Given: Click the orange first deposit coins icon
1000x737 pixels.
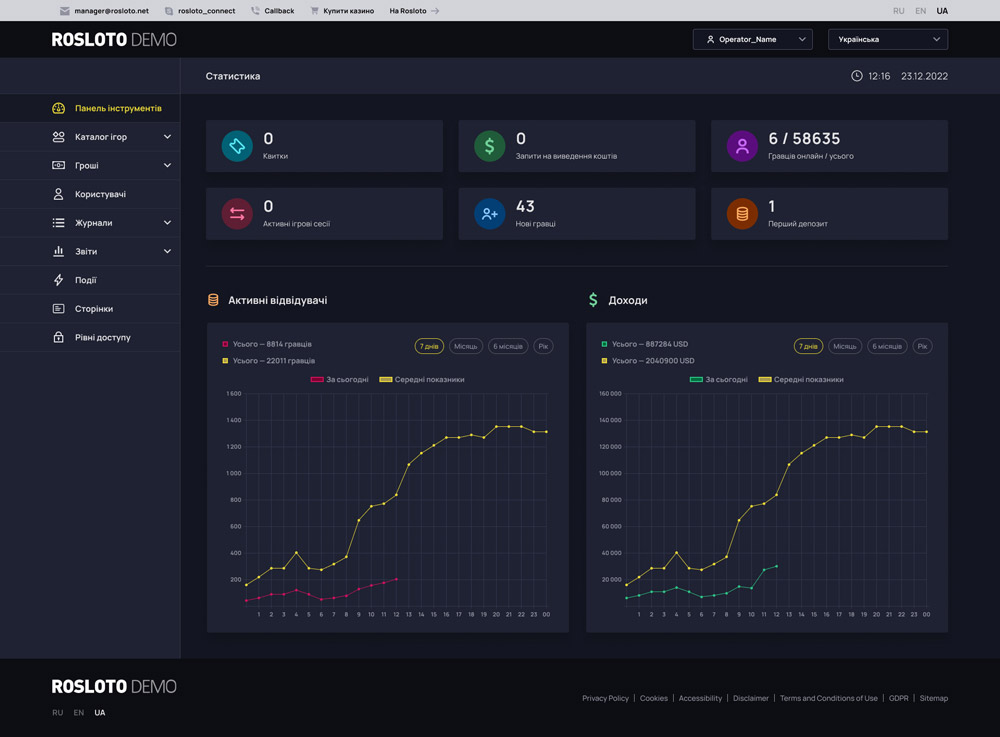Looking at the screenshot, I should pos(742,213).
